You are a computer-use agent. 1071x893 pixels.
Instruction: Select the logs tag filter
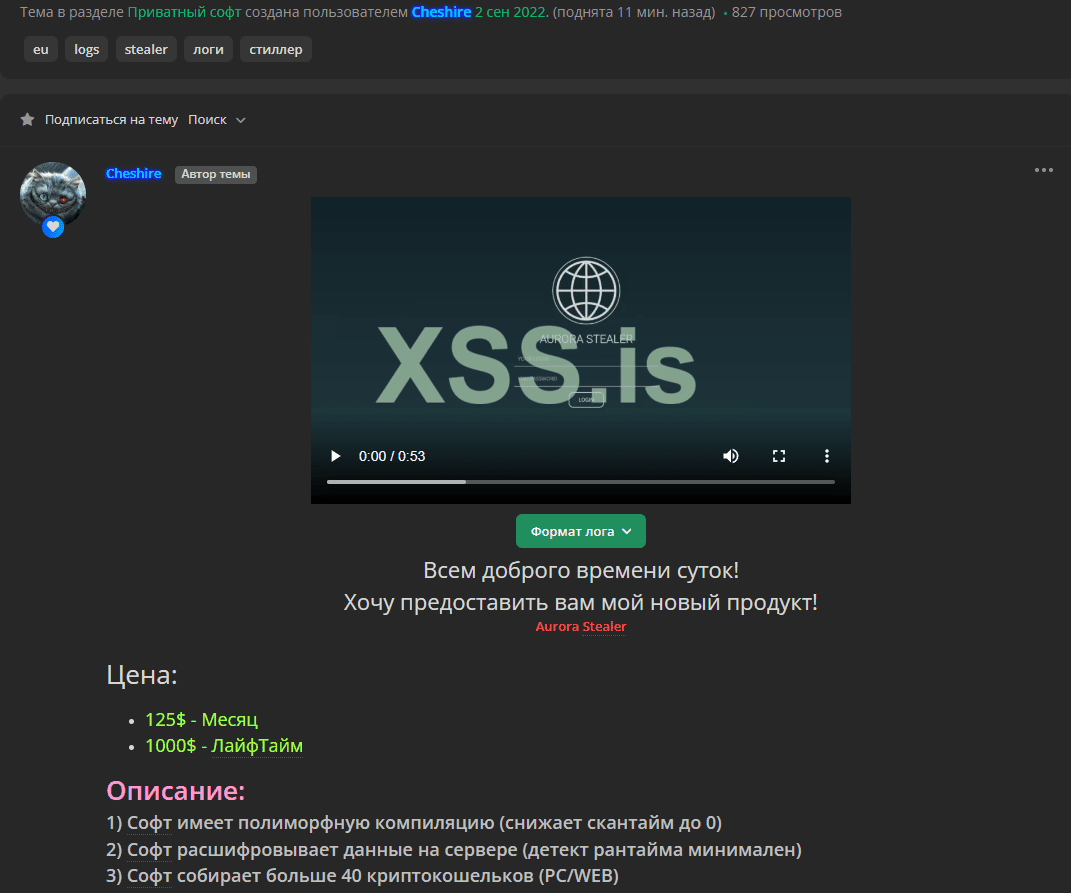point(86,48)
